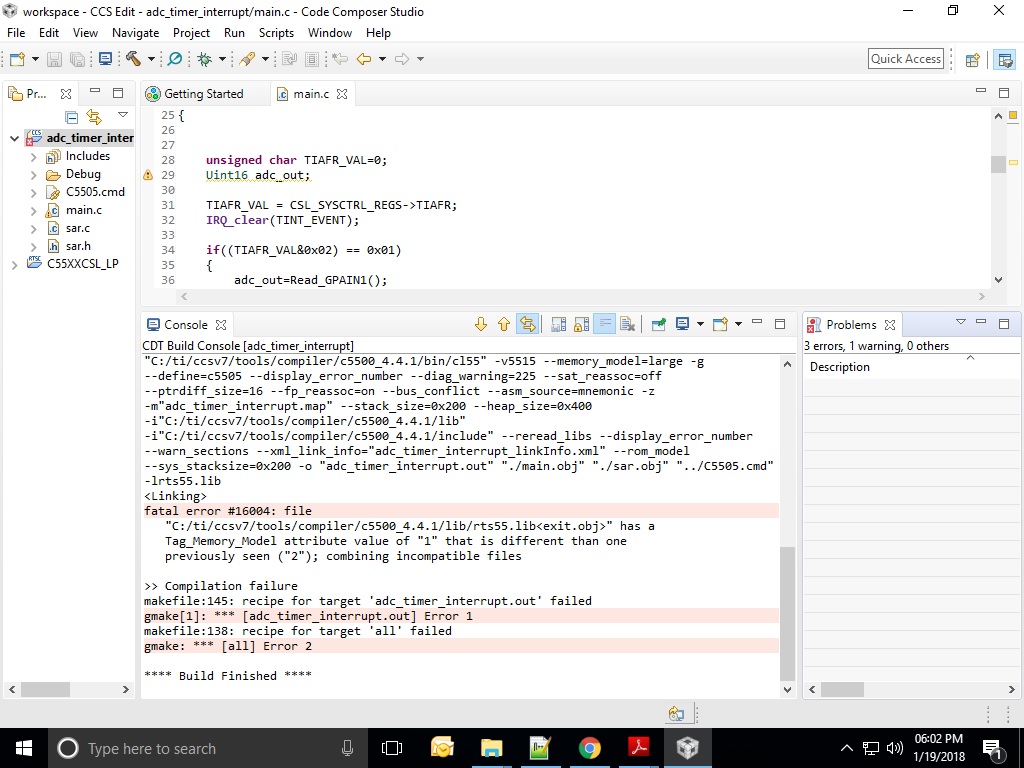1024x768 pixels.
Task: Click the warning marker on line 29
Action: point(148,175)
